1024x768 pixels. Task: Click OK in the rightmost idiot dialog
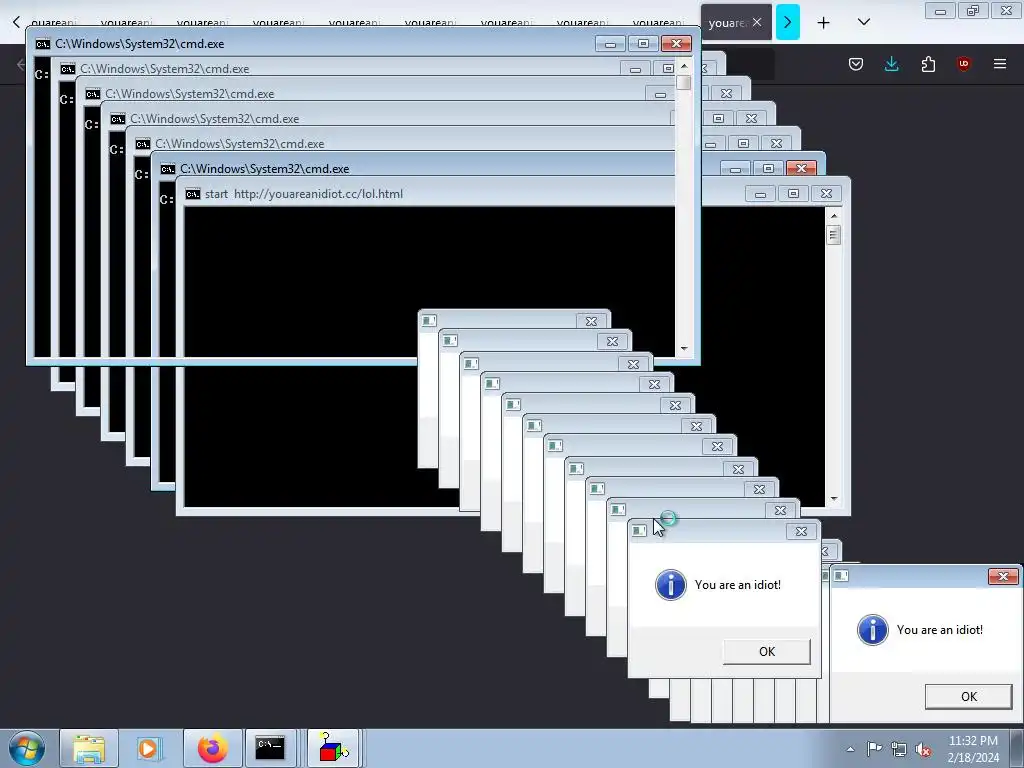coord(968,696)
